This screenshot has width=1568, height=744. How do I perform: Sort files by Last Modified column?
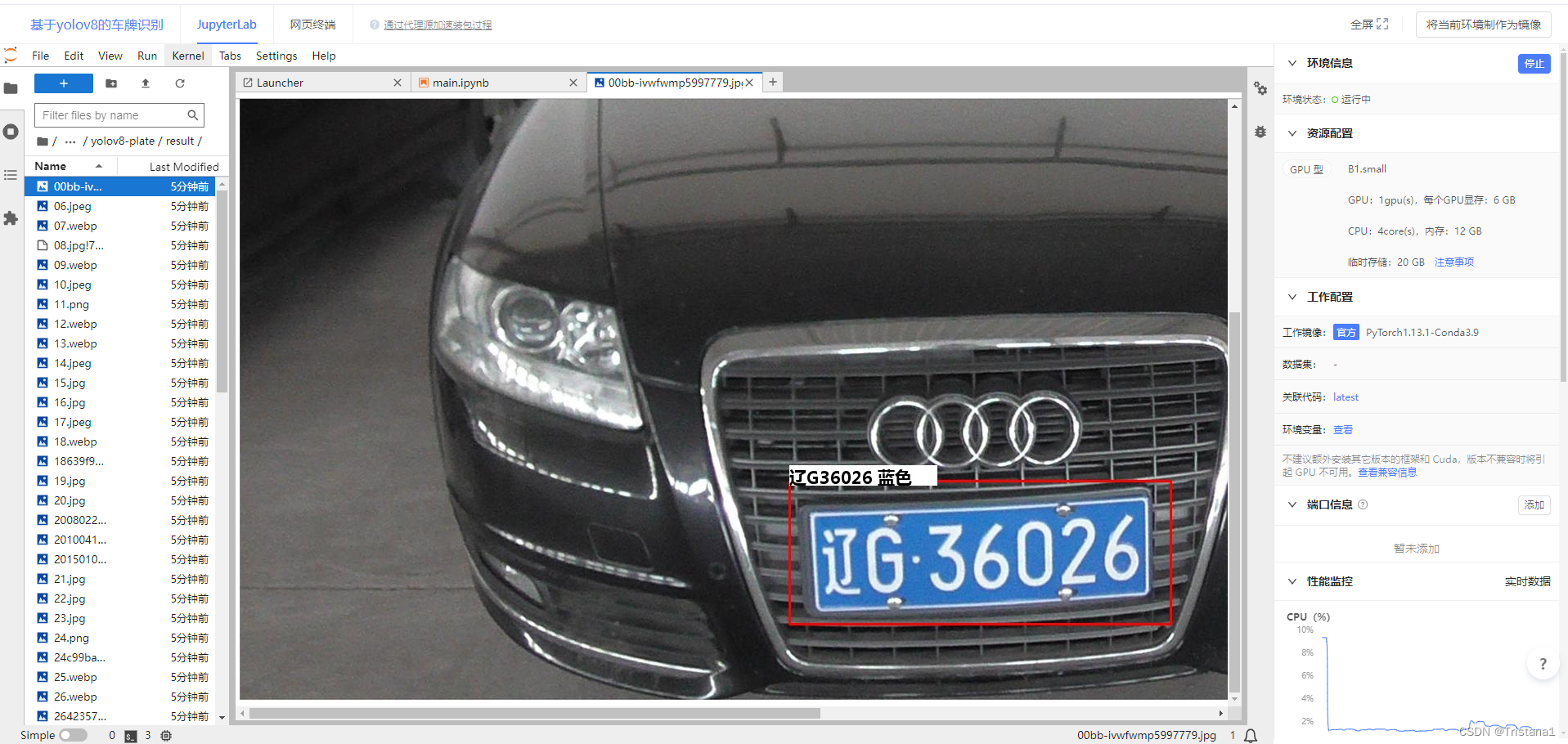(173, 167)
